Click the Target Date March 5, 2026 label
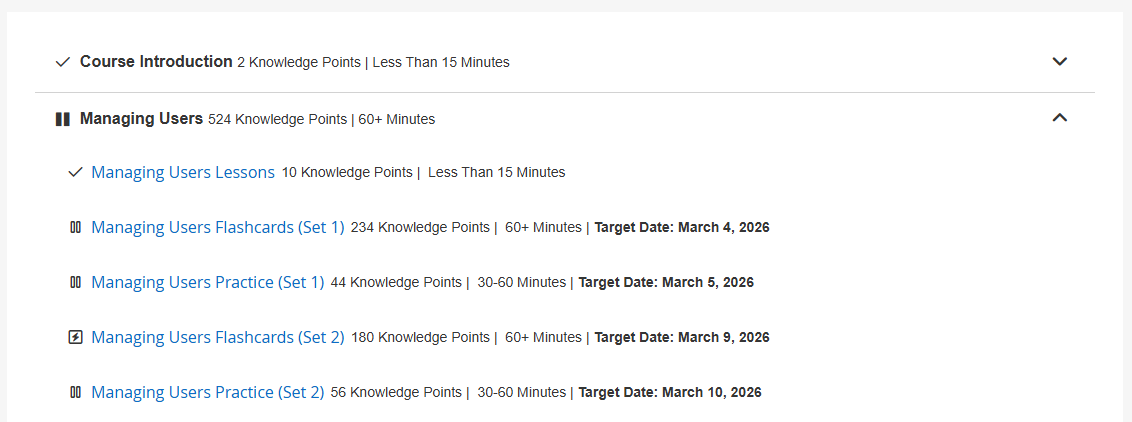 (x=666, y=282)
